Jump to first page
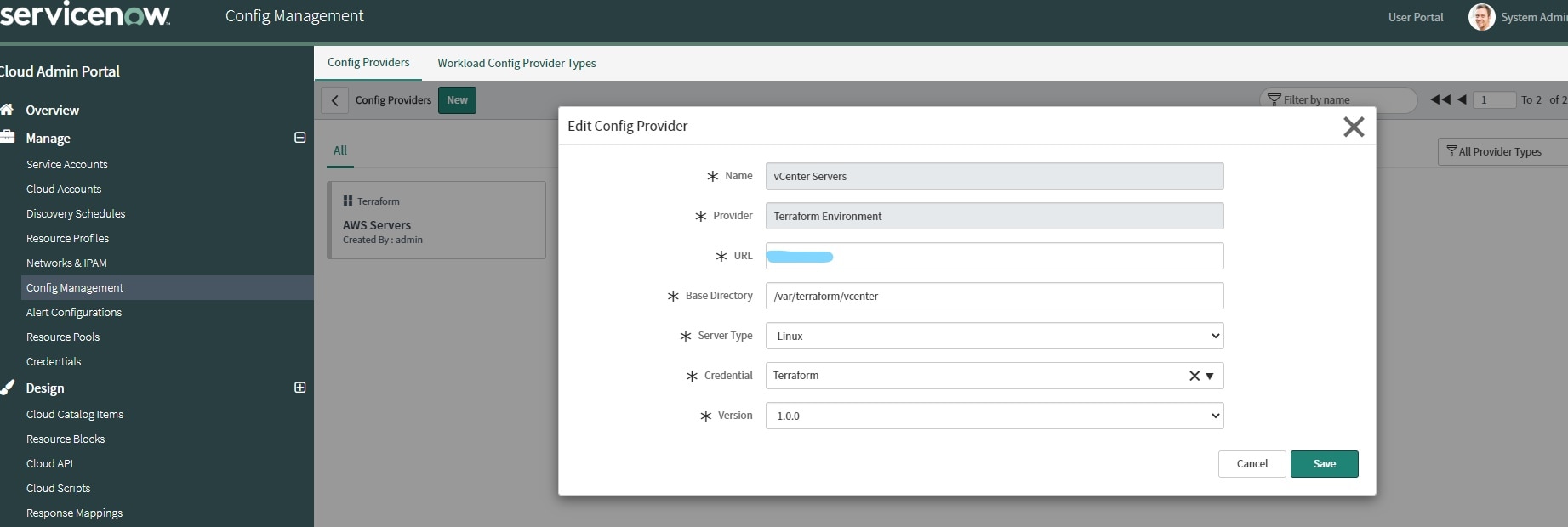 (x=1440, y=99)
